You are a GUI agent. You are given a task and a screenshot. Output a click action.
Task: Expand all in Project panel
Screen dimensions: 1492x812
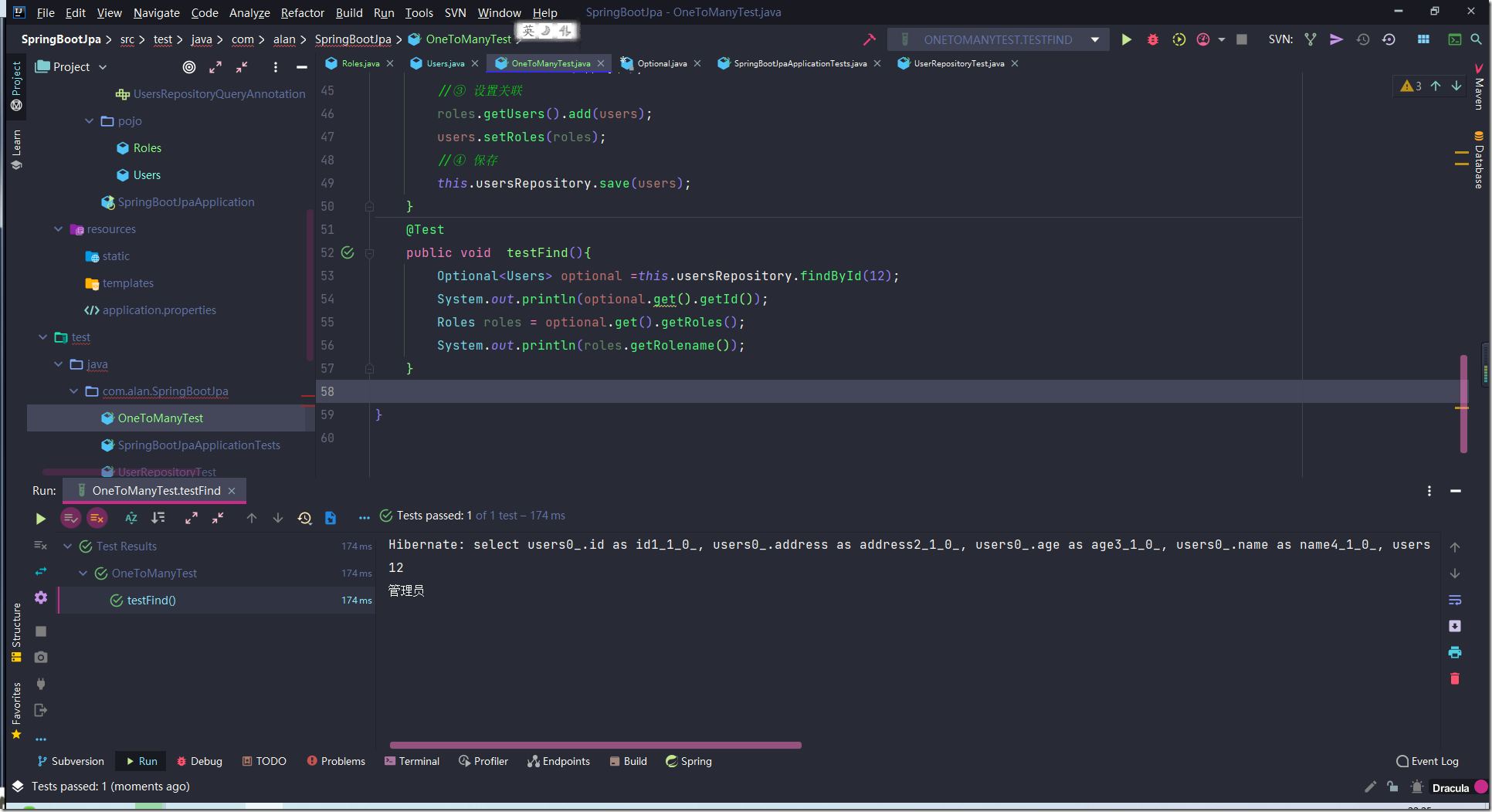coord(215,67)
